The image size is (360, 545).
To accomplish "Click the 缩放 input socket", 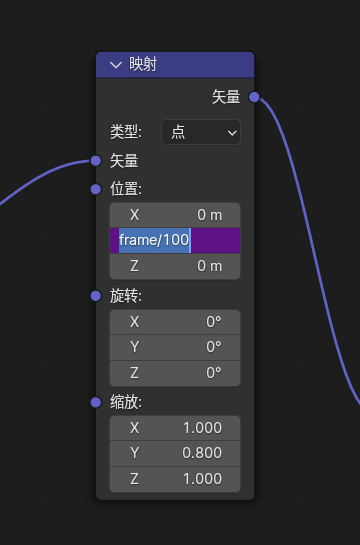I will pyautogui.click(x=96, y=402).
